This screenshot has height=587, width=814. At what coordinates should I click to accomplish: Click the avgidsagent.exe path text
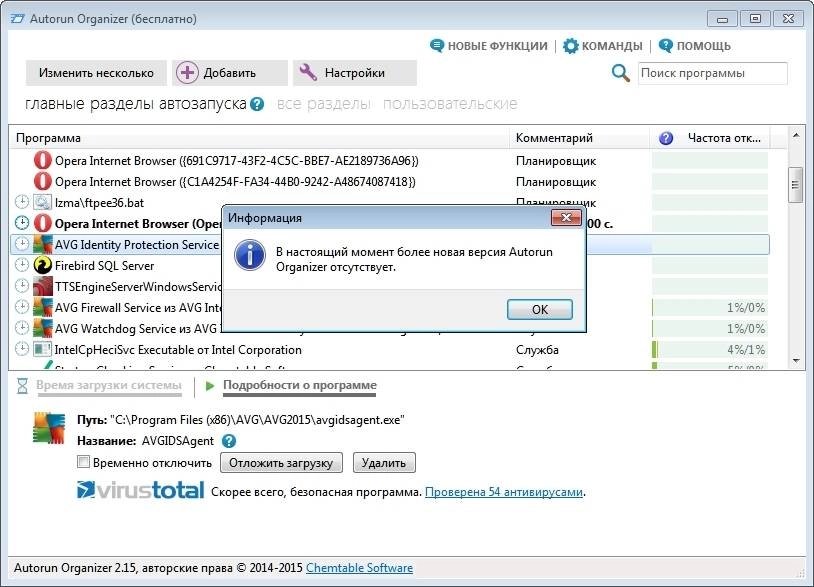tap(257, 420)
